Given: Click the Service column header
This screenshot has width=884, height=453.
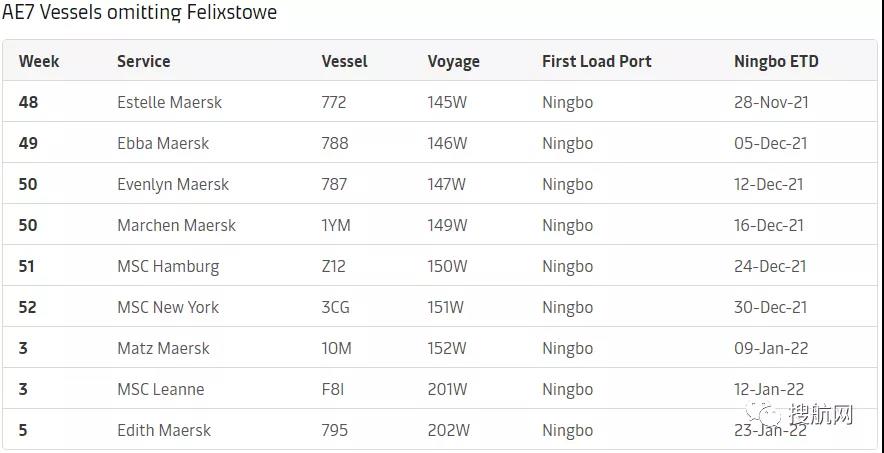Looking at the screenshot, I should (x=143, y=61).
